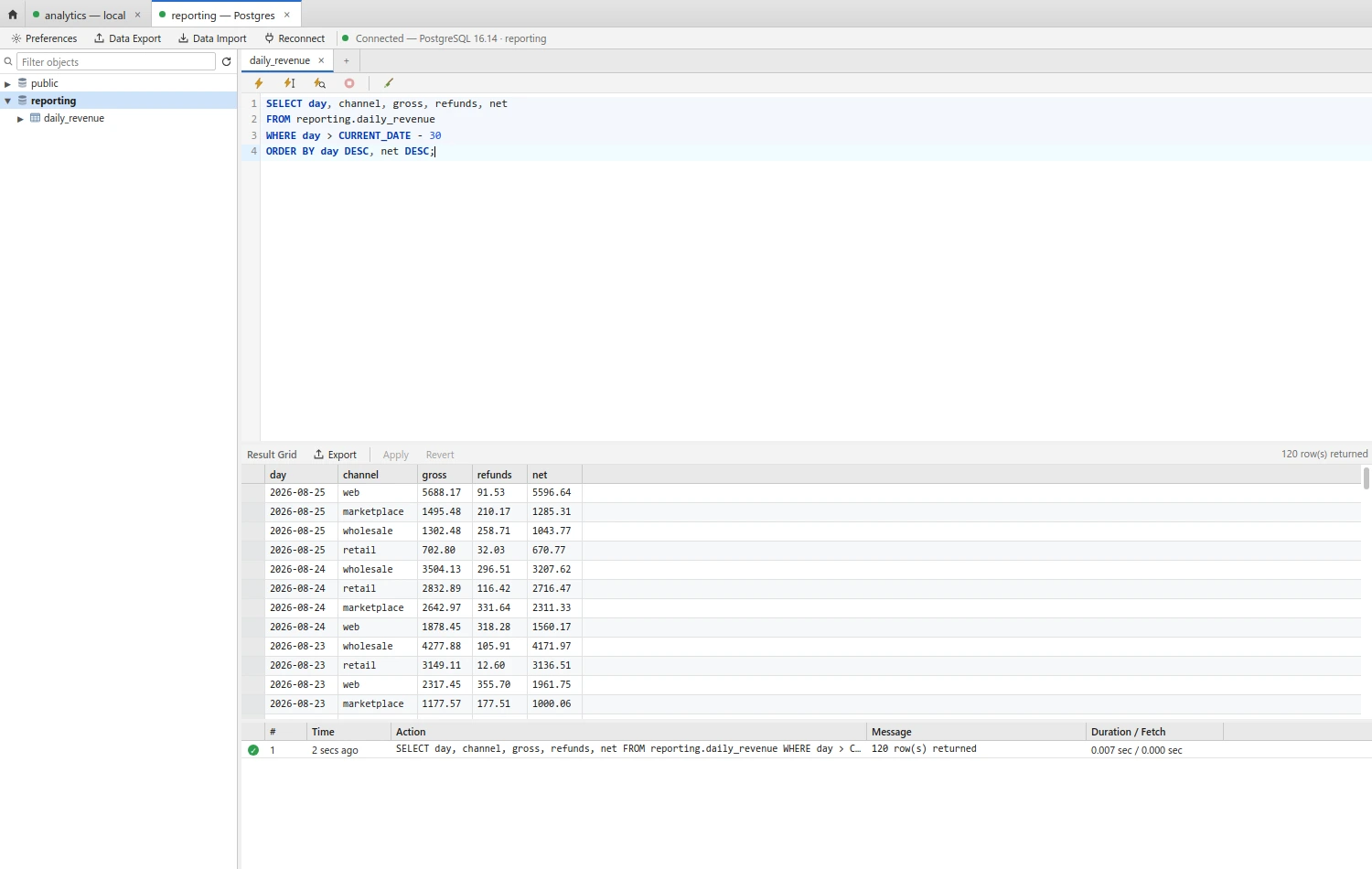Select the cell showing net 670.77
The height and width of the screenshot is (869, 1372).
click(x=554, y=551)
